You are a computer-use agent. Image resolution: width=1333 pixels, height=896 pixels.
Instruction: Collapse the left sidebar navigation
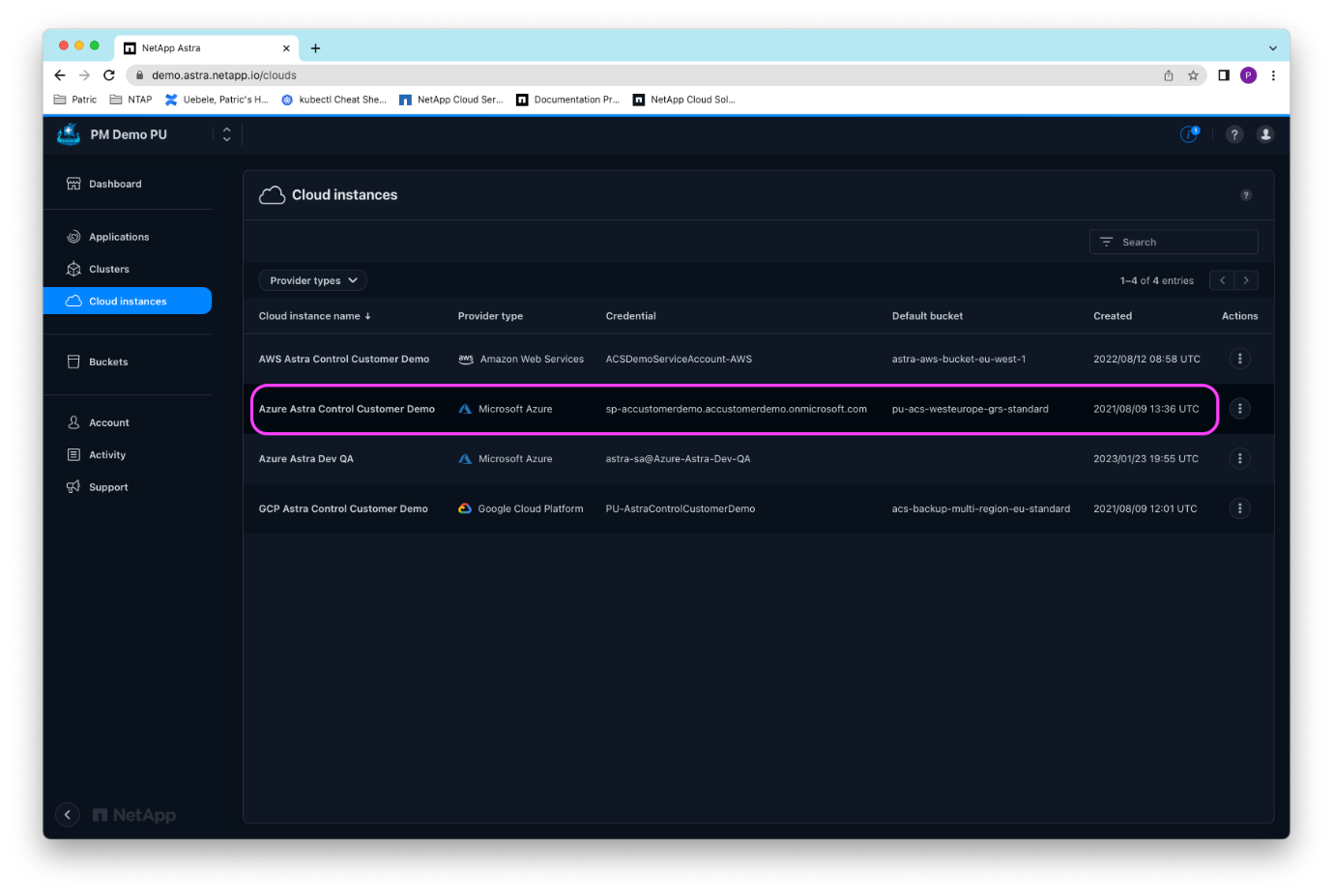[67, 815]
